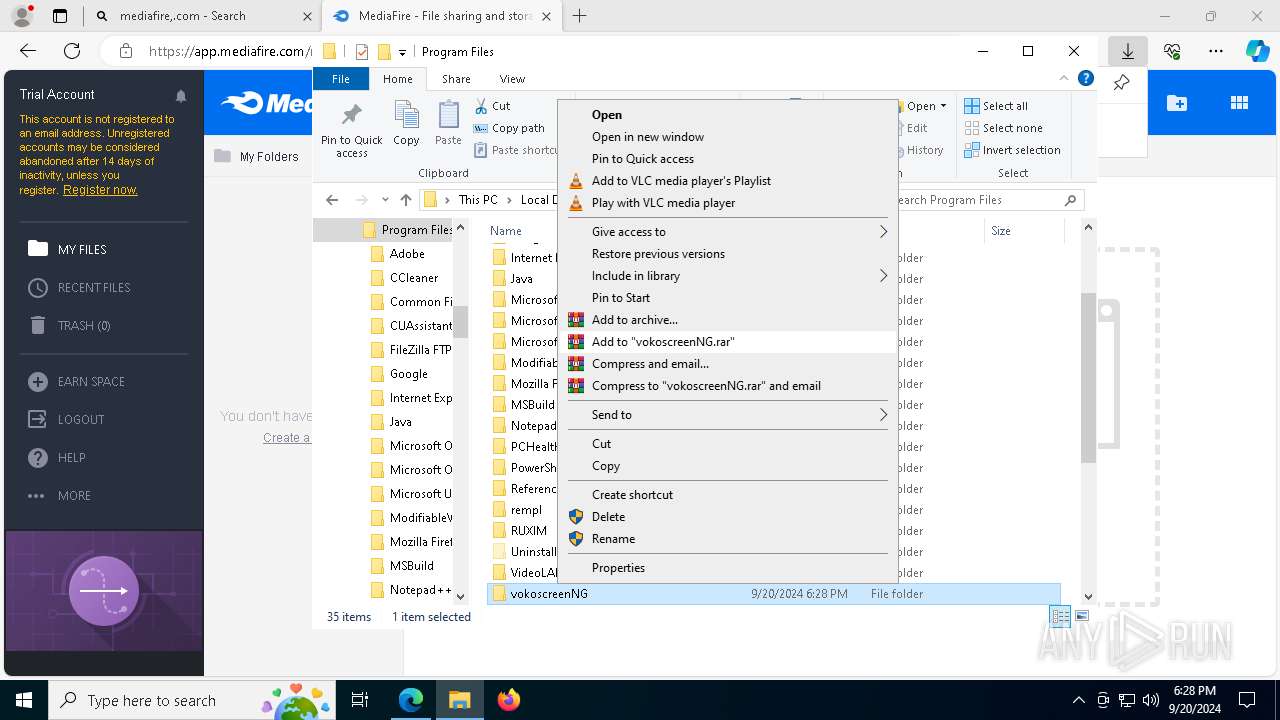Select CCleaner folder in navigation tree

pos(404,278)
